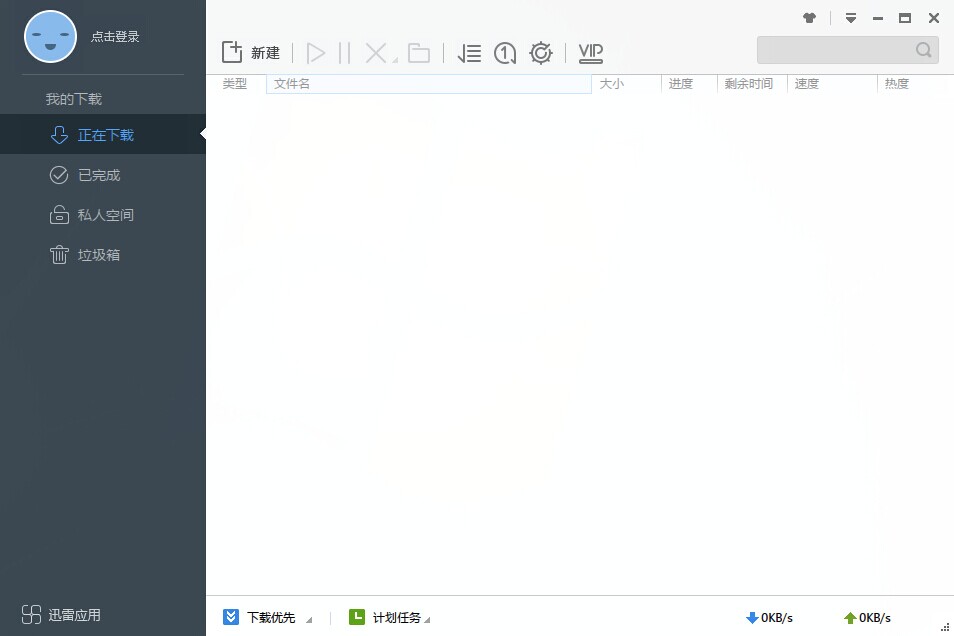Open the 迅雷应用 panel at bottom left
954x636 pixels.
coord(60,614)
